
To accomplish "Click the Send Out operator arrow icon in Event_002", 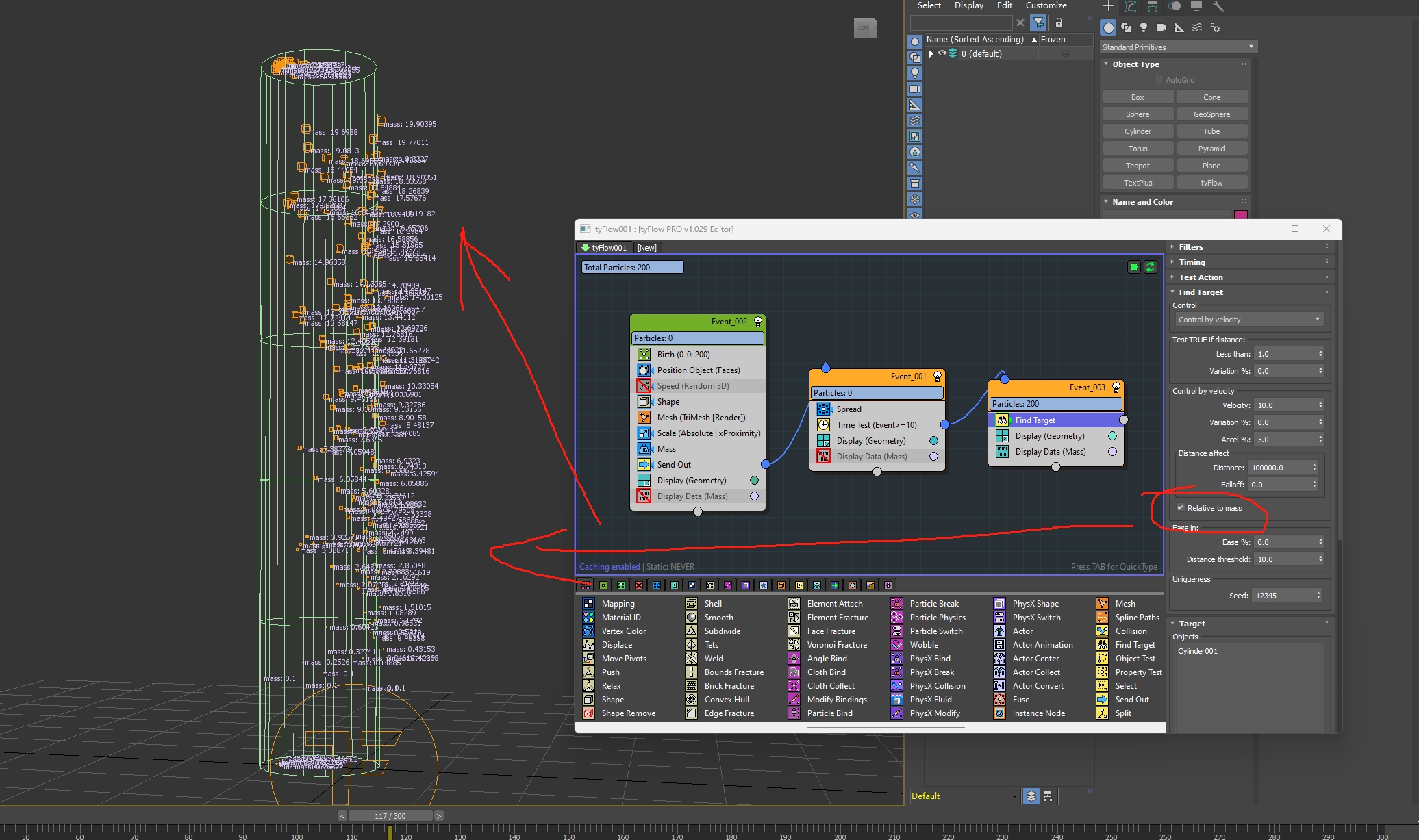I will [x=644, y=465].
